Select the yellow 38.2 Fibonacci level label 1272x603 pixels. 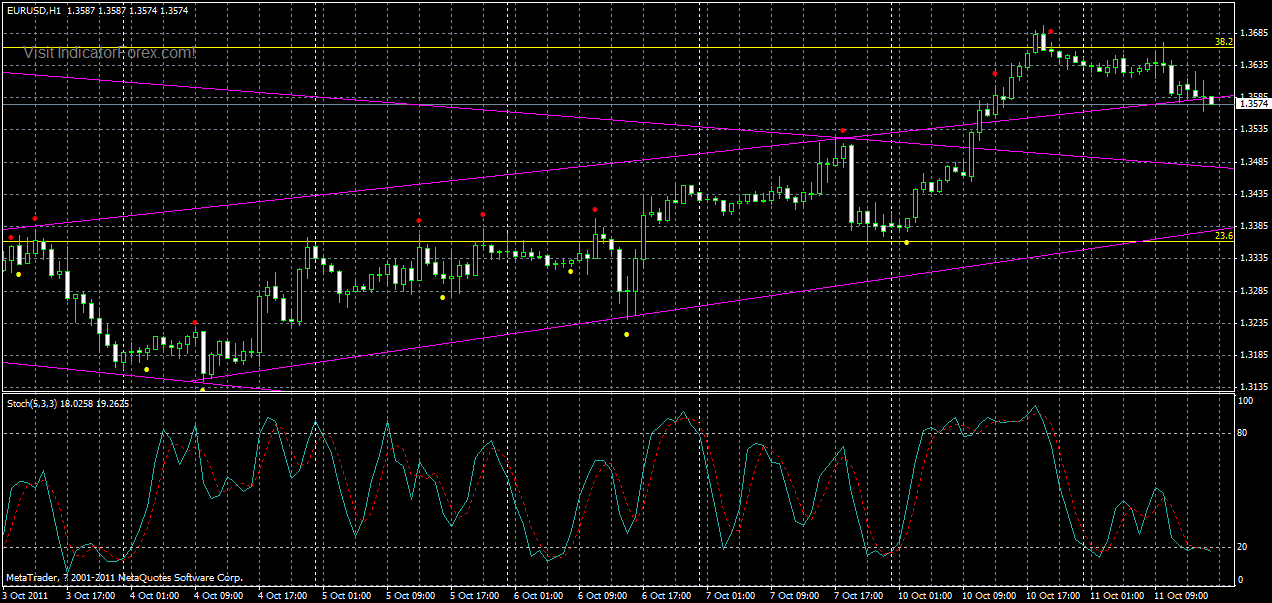[x=1222, y=43]
